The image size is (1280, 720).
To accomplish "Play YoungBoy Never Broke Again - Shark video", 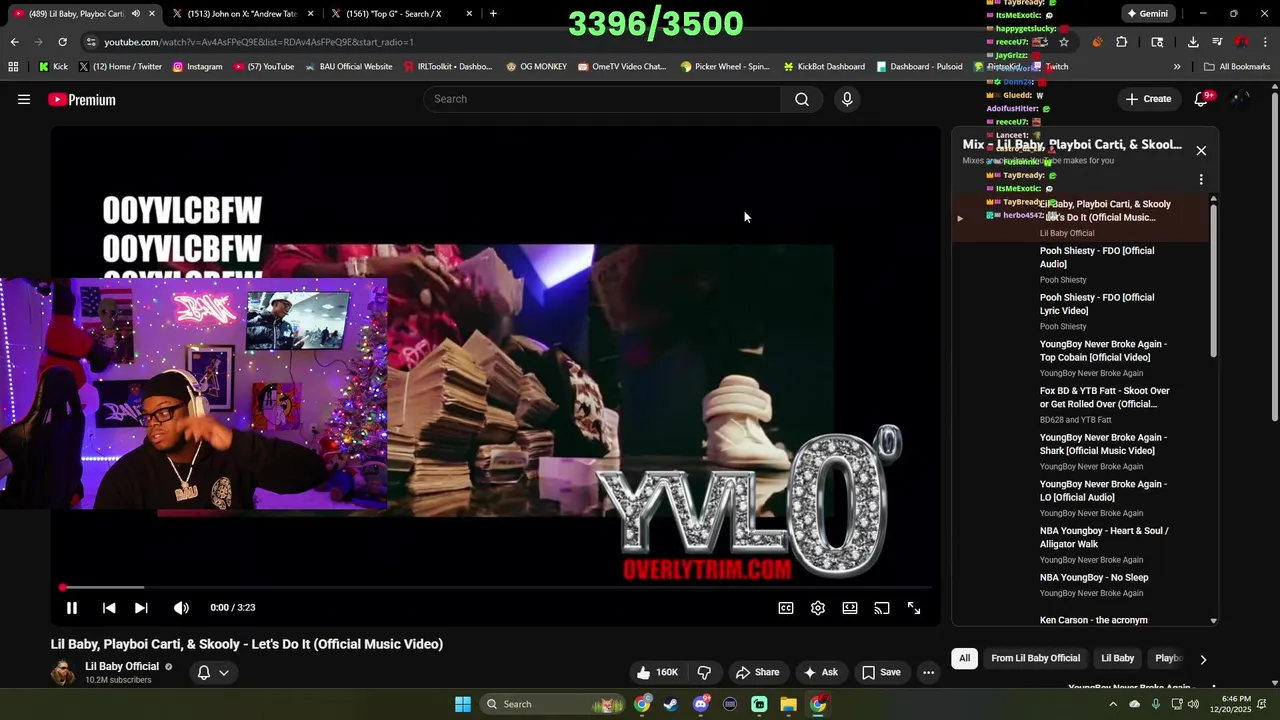I will (x=1103, y=444).
